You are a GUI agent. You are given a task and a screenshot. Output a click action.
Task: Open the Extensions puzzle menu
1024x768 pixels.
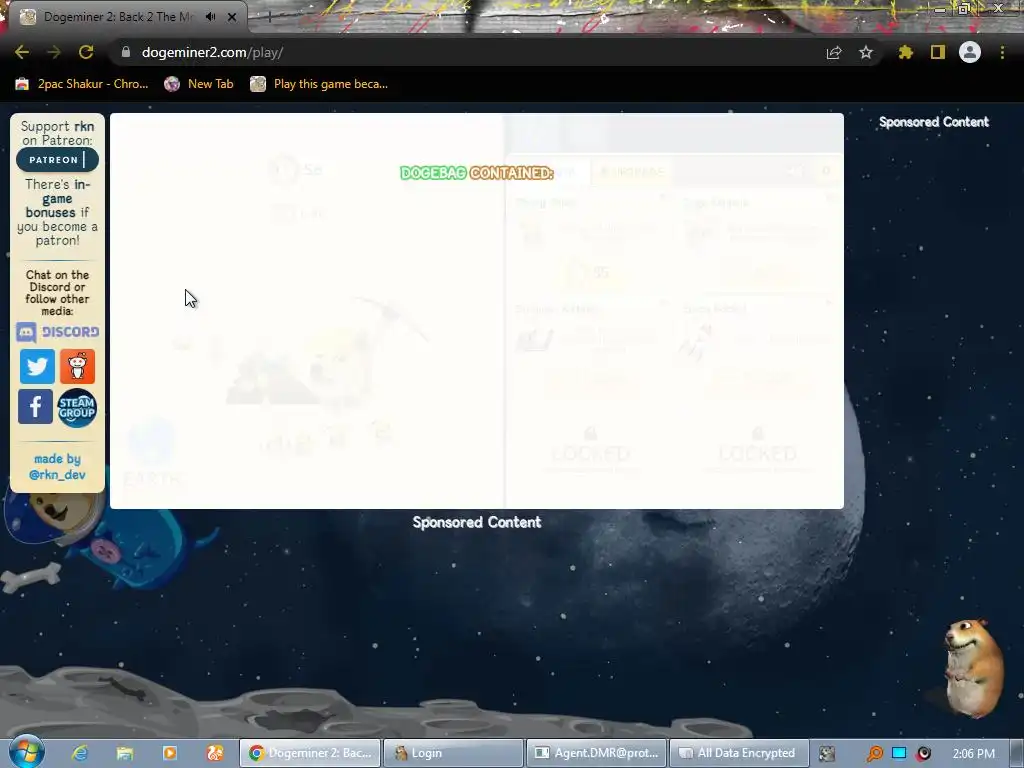[905, 52]
